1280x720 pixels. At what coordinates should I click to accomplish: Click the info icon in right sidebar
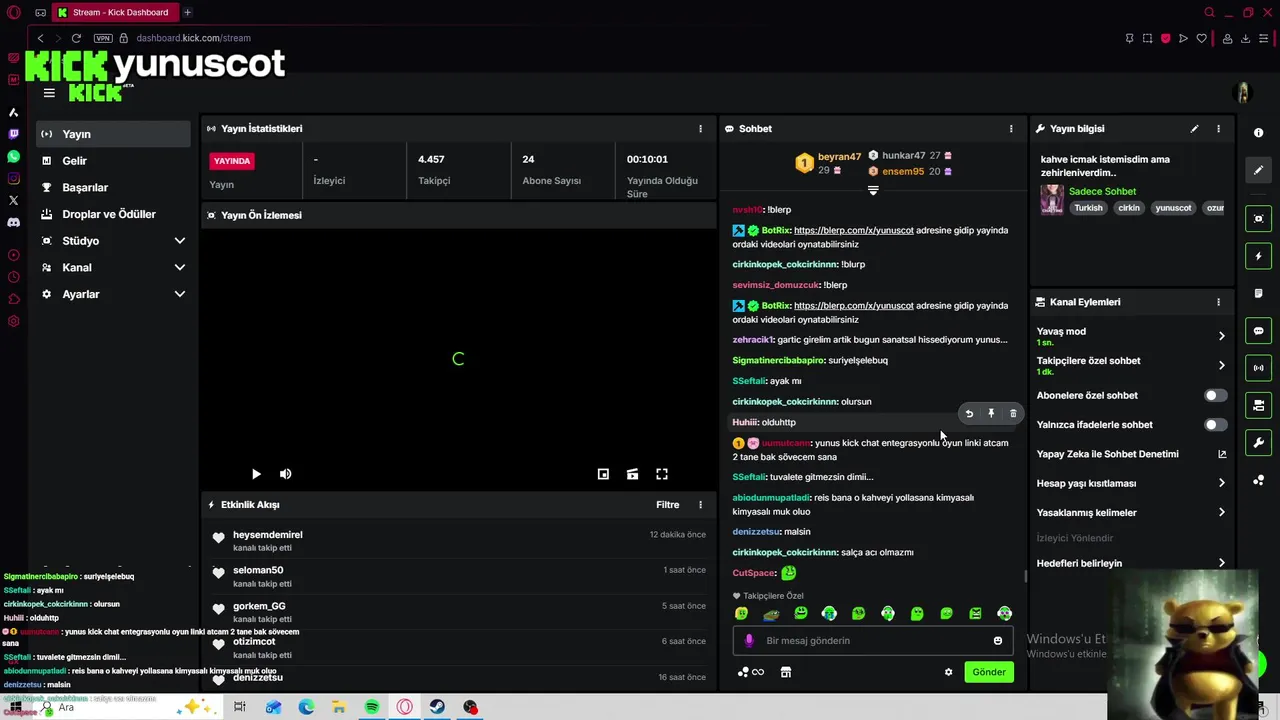point(1258,133)
